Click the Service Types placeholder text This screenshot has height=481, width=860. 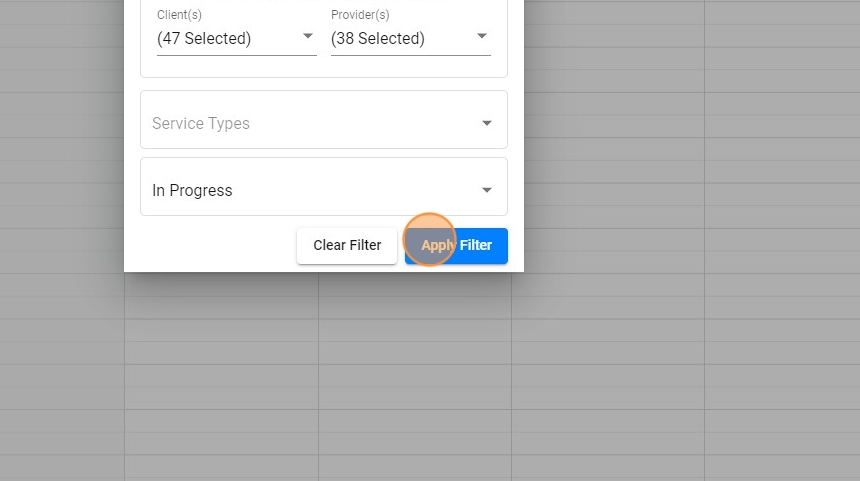(x=201, y=123)
